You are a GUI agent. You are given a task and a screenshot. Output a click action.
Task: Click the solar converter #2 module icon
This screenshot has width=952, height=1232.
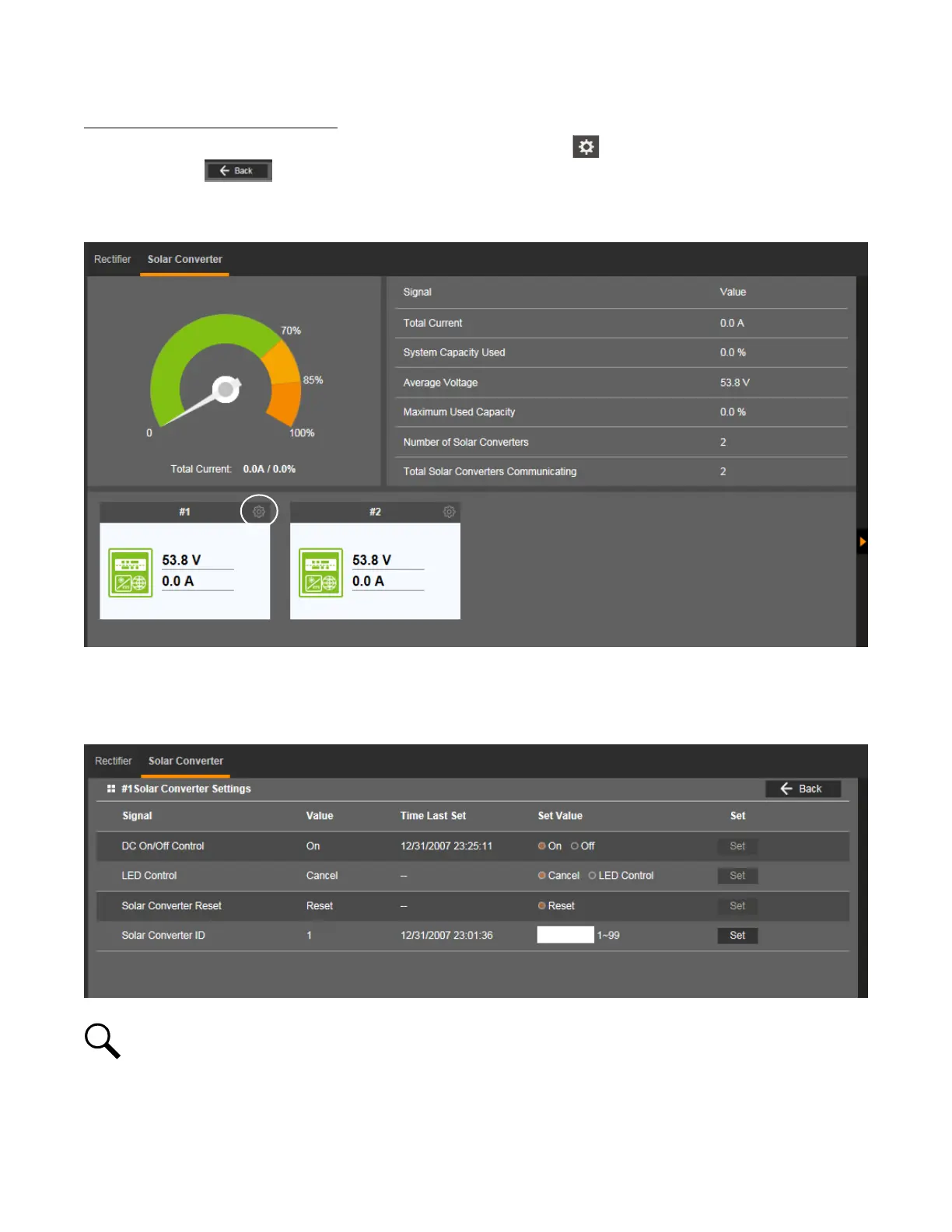tap(320, 573)
